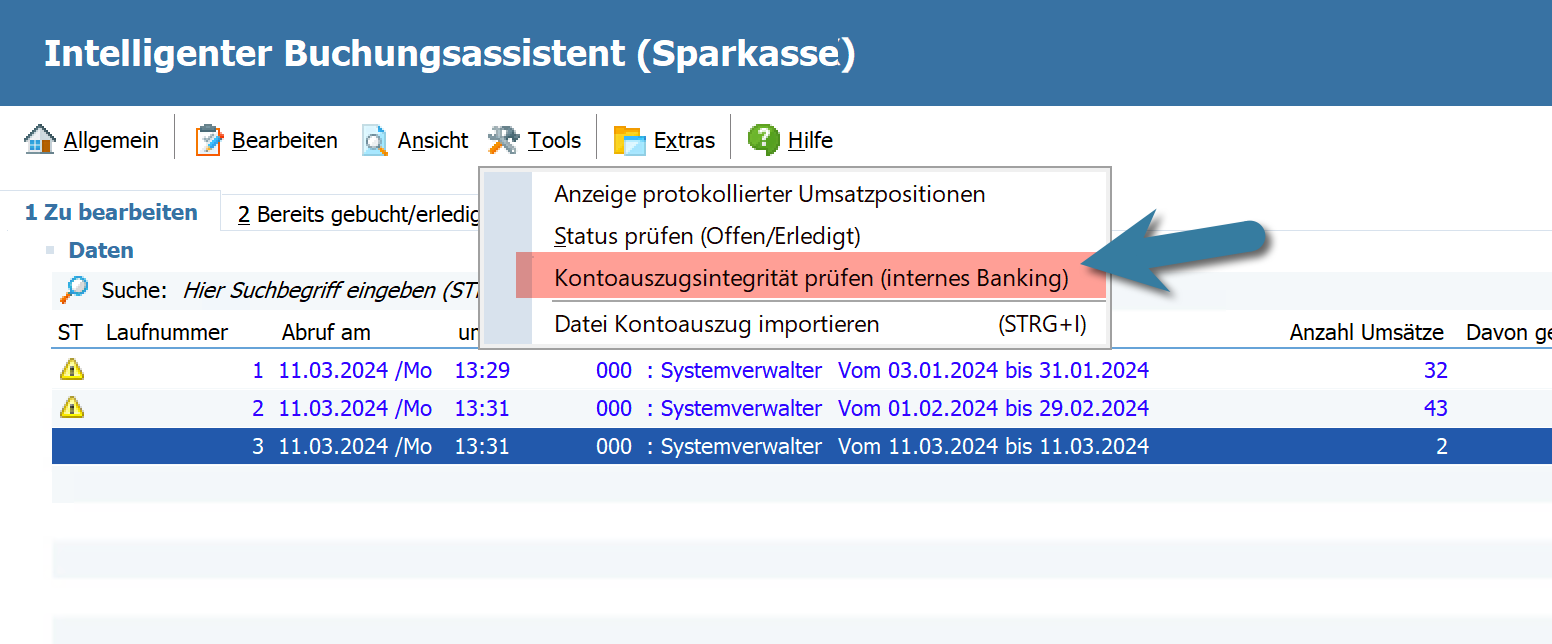Screen dimensions: 1552x644
Task: Select Anzeige protokollierter Umsatzpositionen menu entry
Action: coord(769,194)
